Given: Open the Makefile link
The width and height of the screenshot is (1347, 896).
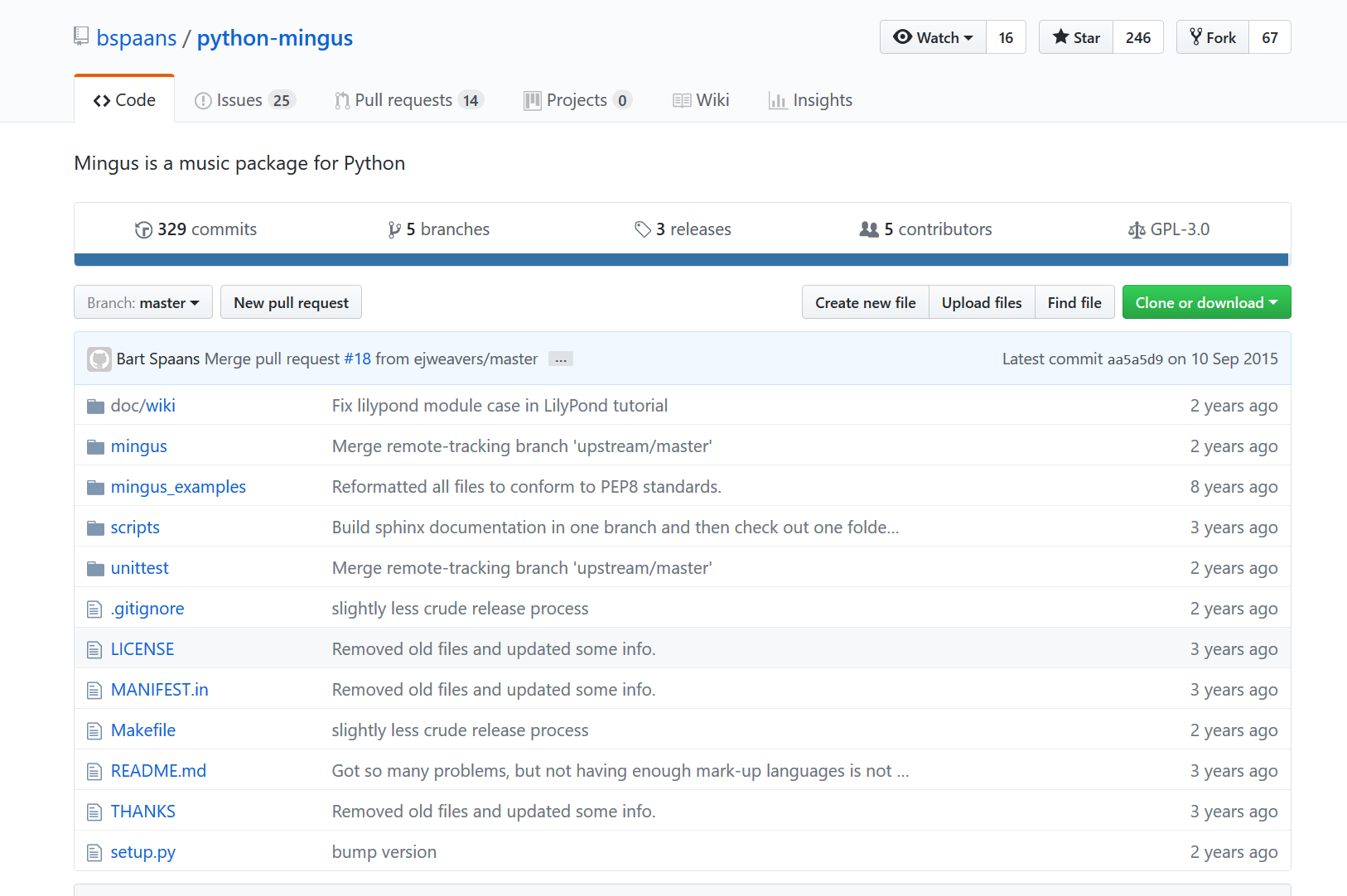Looking at the screenshot, I should [x=143, y=730].
